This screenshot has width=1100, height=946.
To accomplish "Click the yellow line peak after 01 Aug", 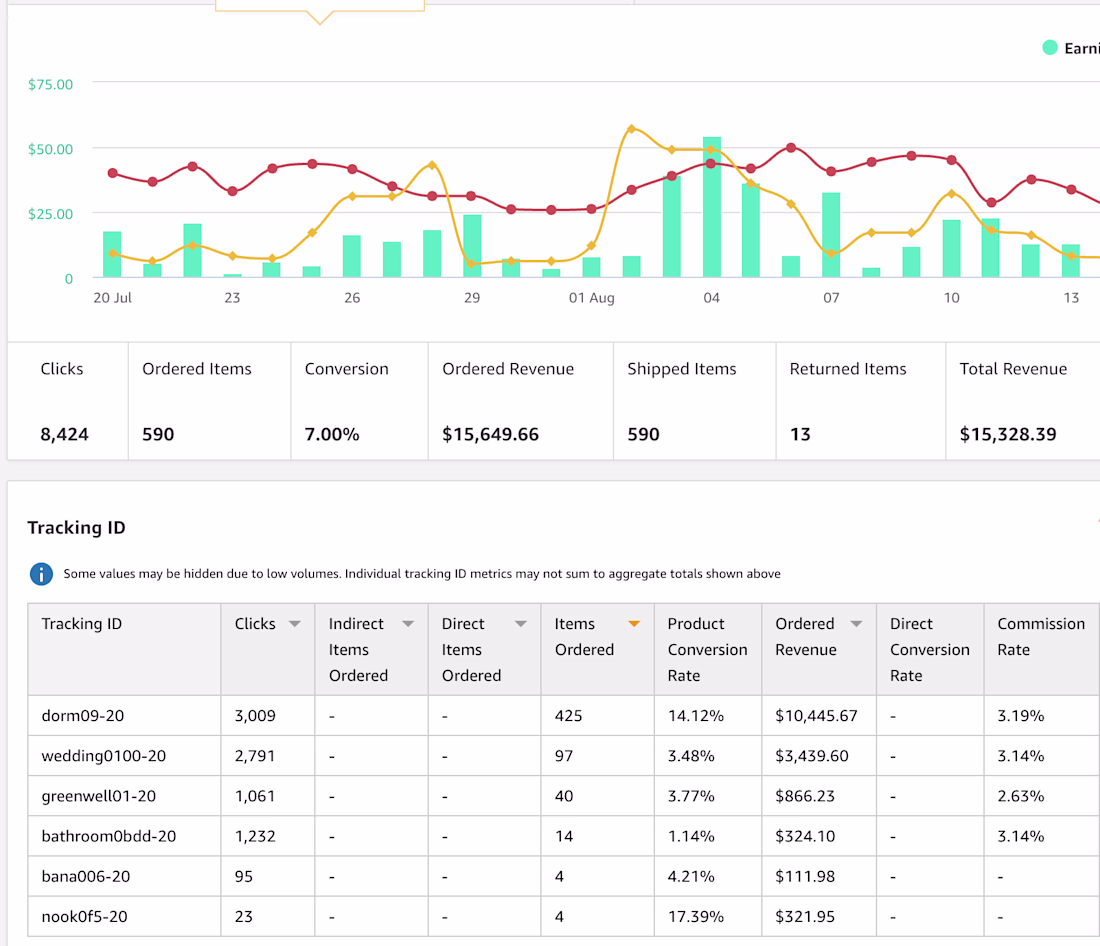I will click(x=631, y=128).
